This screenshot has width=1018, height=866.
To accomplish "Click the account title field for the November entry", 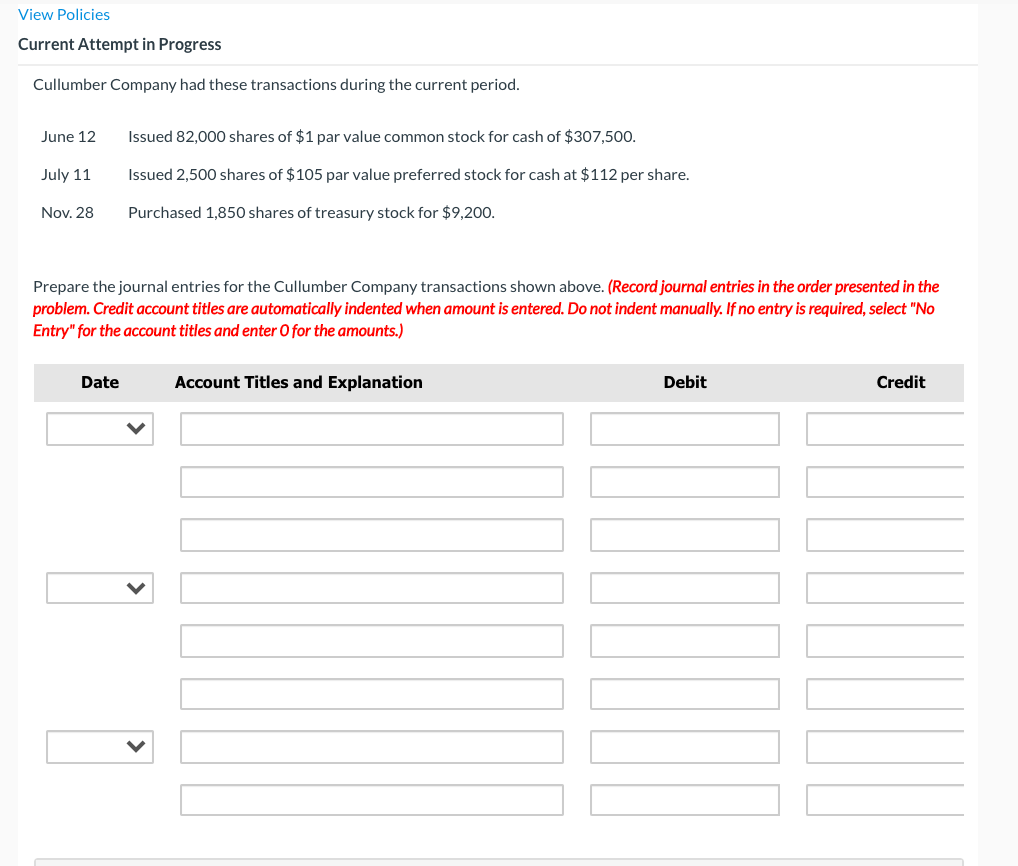I will (371, 746).
